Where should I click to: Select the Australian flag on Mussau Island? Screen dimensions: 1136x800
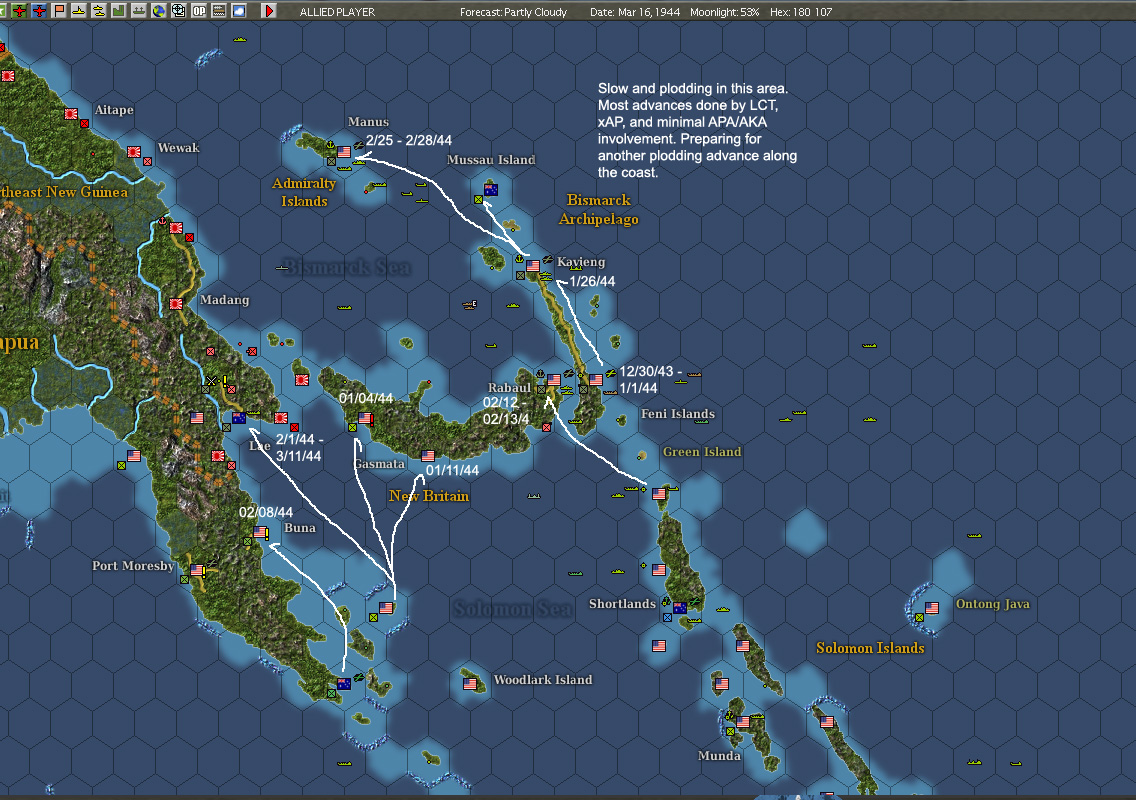[490, 190]
